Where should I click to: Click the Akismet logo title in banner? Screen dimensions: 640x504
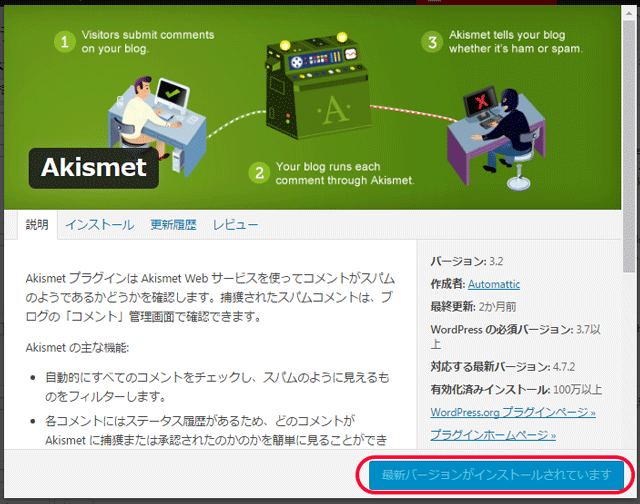tap(94, 168)
